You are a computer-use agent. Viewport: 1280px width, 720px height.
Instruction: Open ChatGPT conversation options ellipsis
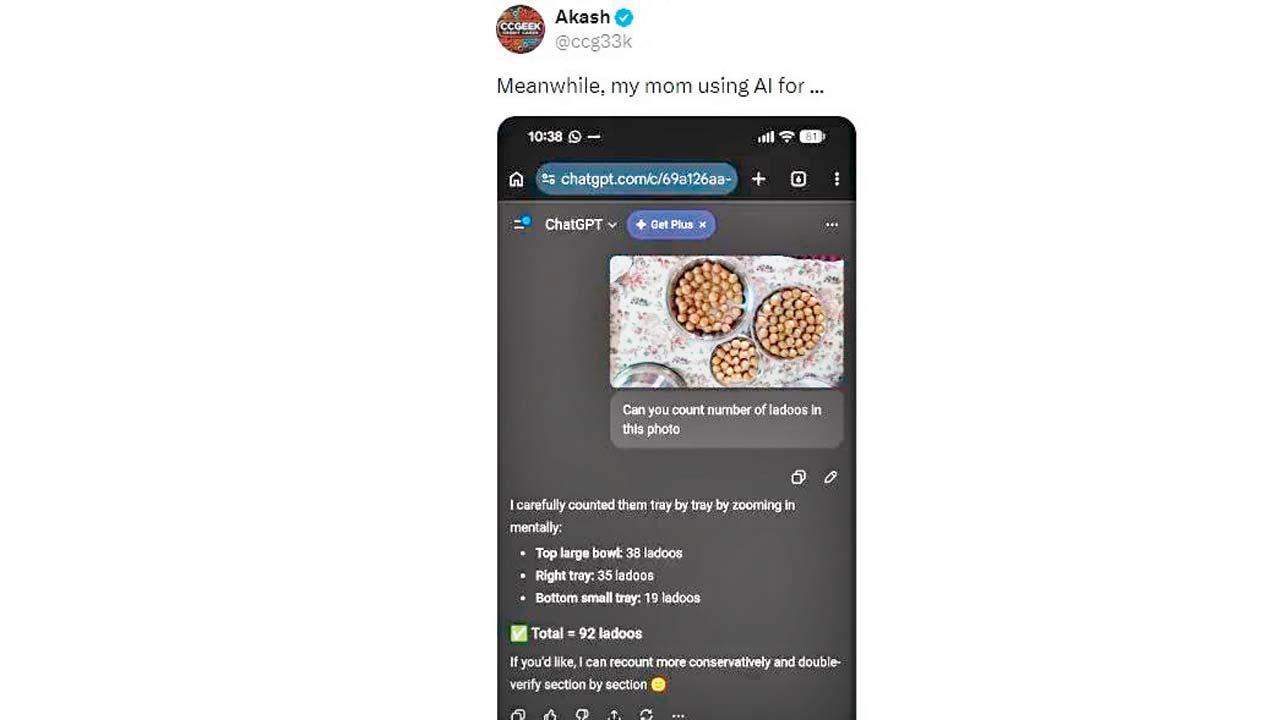[831, 225]
